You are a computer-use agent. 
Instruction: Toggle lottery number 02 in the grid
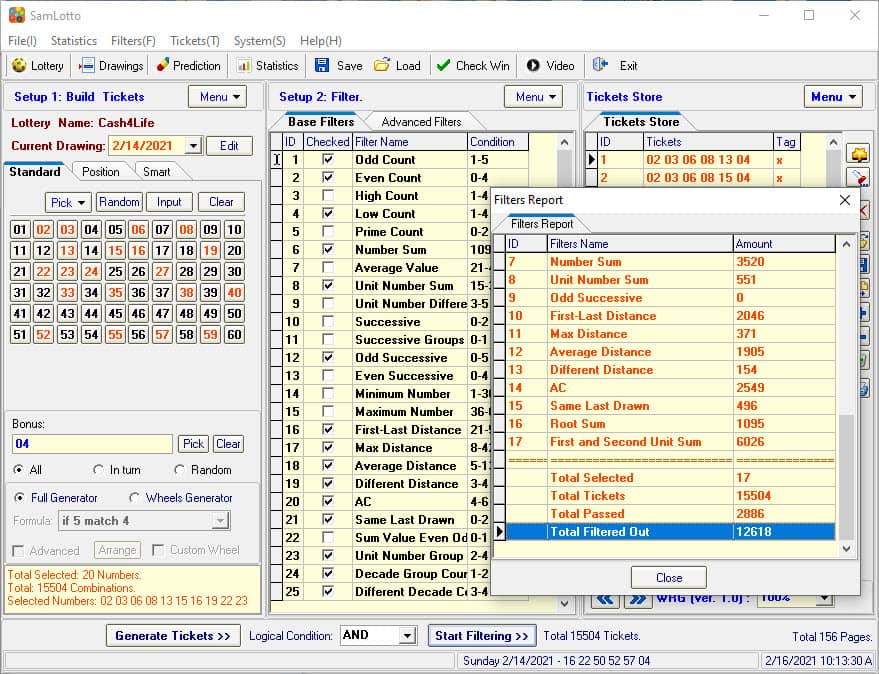click(43, 229)
